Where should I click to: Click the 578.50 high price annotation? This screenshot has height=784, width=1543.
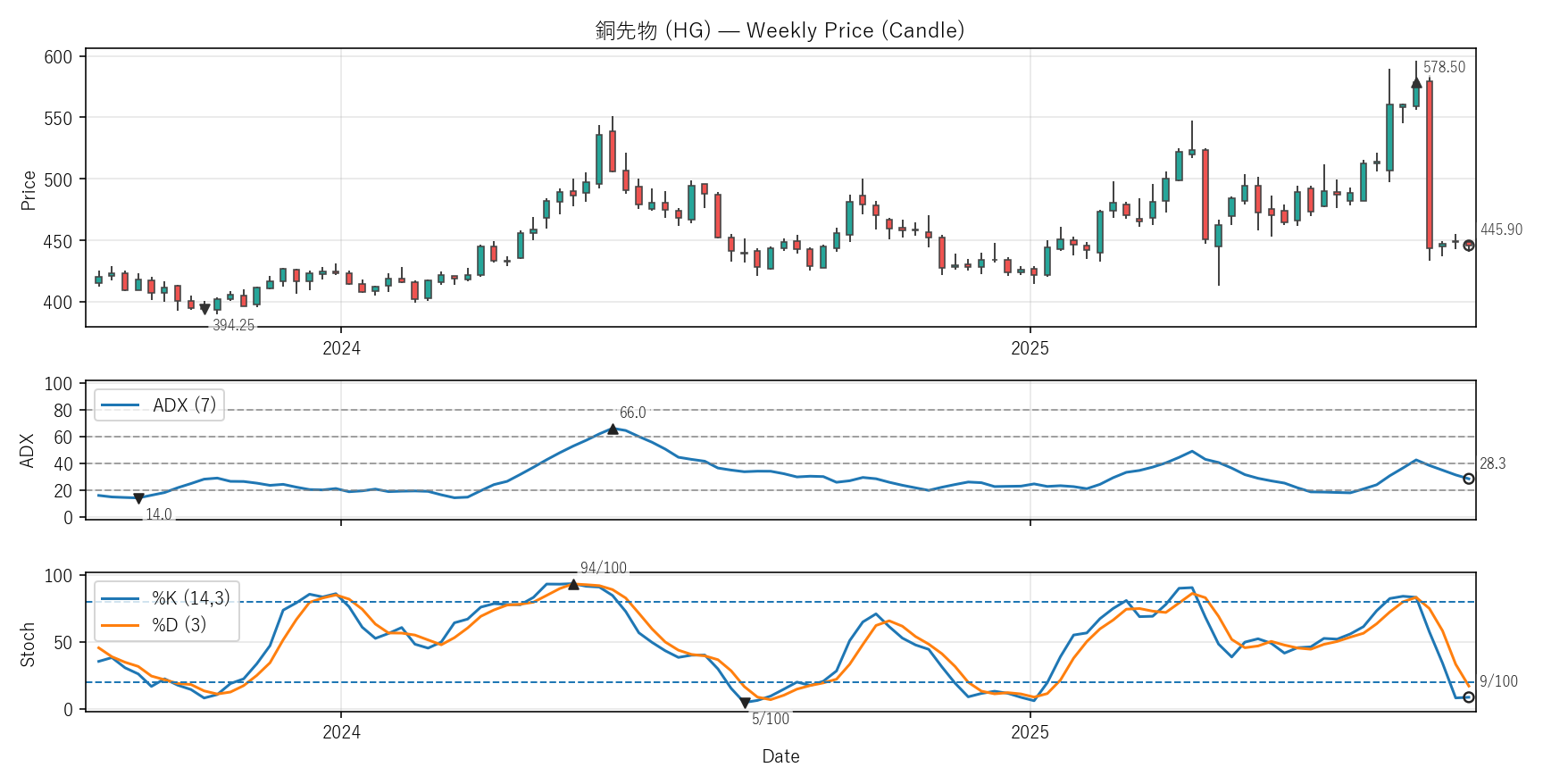coord(1444,67)
